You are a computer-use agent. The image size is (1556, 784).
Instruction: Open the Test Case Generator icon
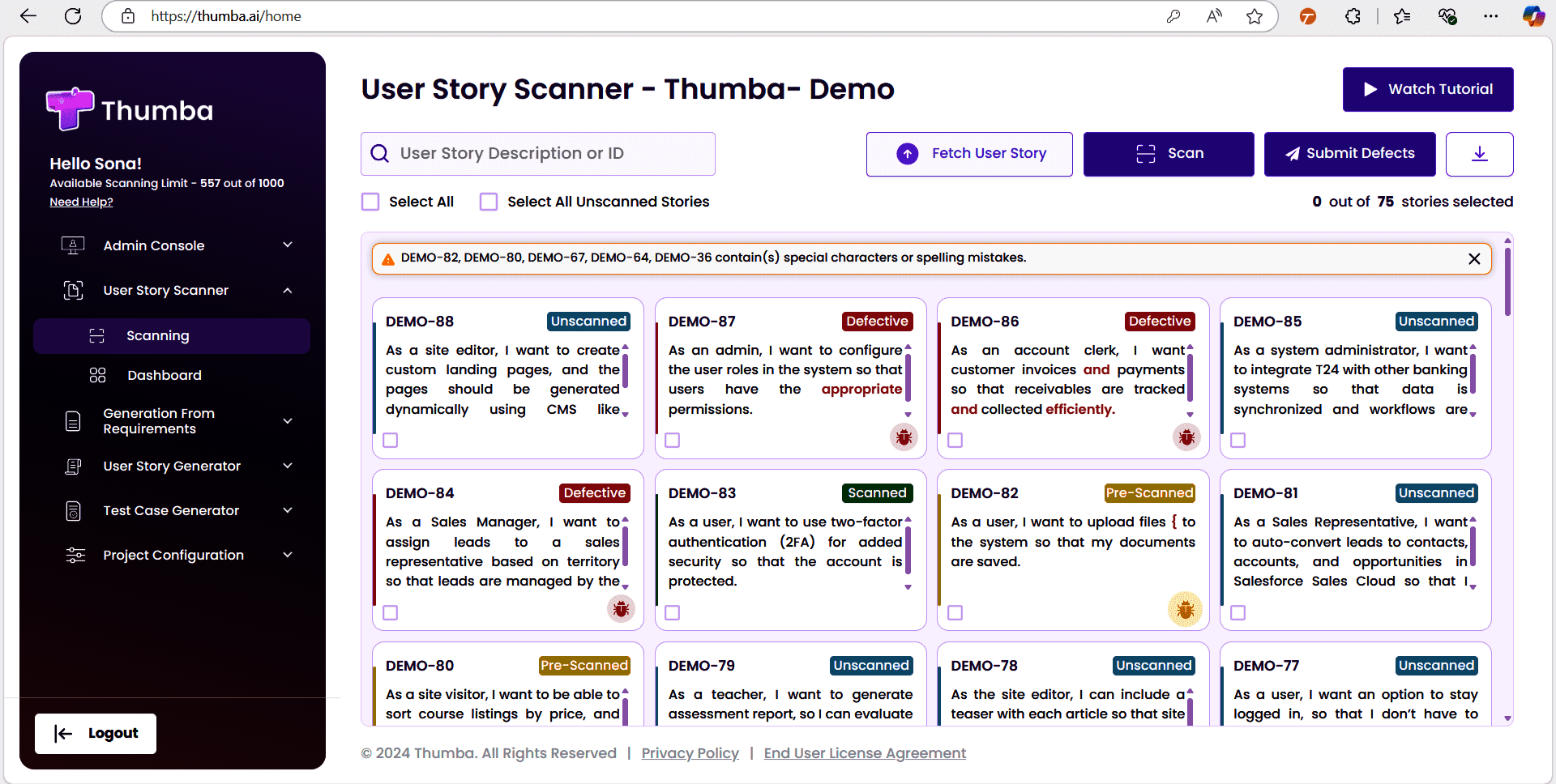coord(74,510)
